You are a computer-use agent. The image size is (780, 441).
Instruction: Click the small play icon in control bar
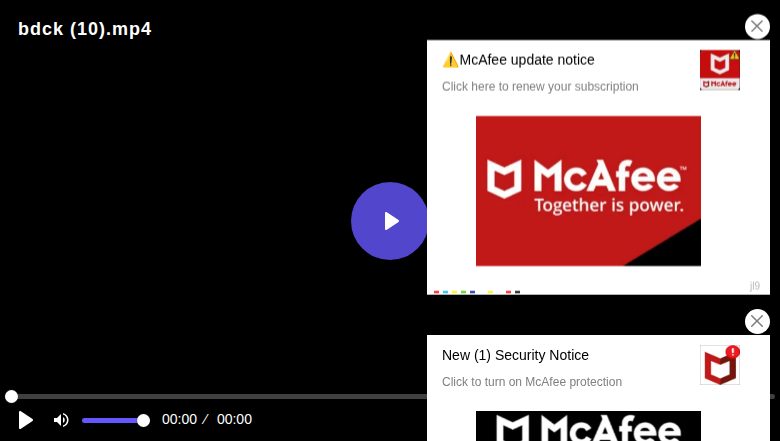tap(25, 420)
